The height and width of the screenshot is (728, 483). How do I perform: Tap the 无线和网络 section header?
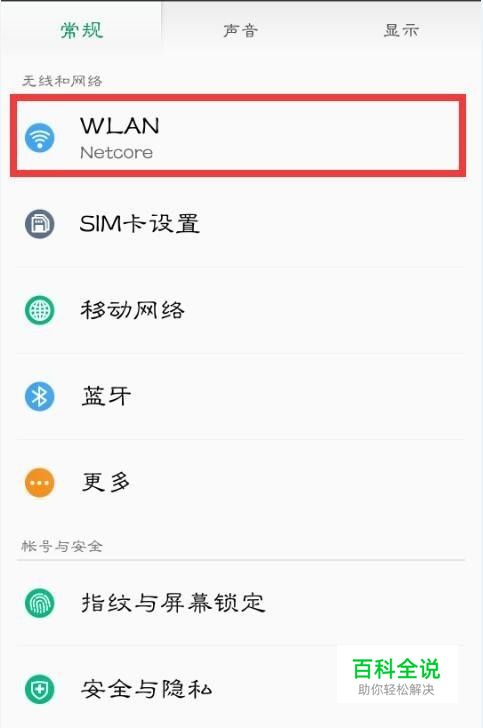pos(62,81)
